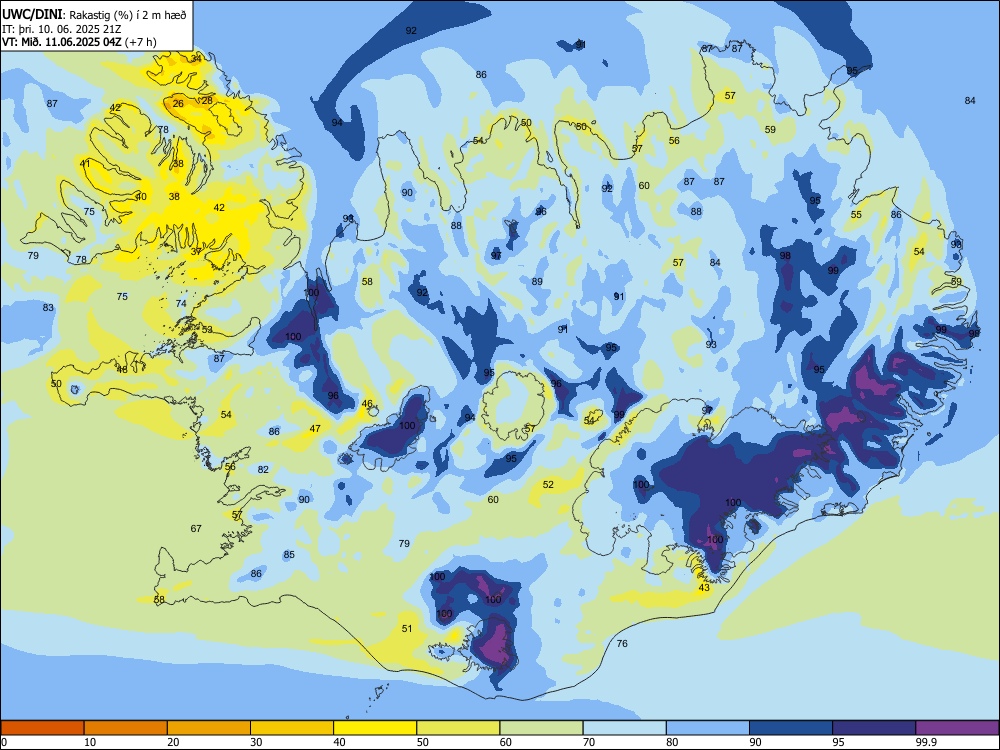Click the map value '41'

[x=85, y=163]
